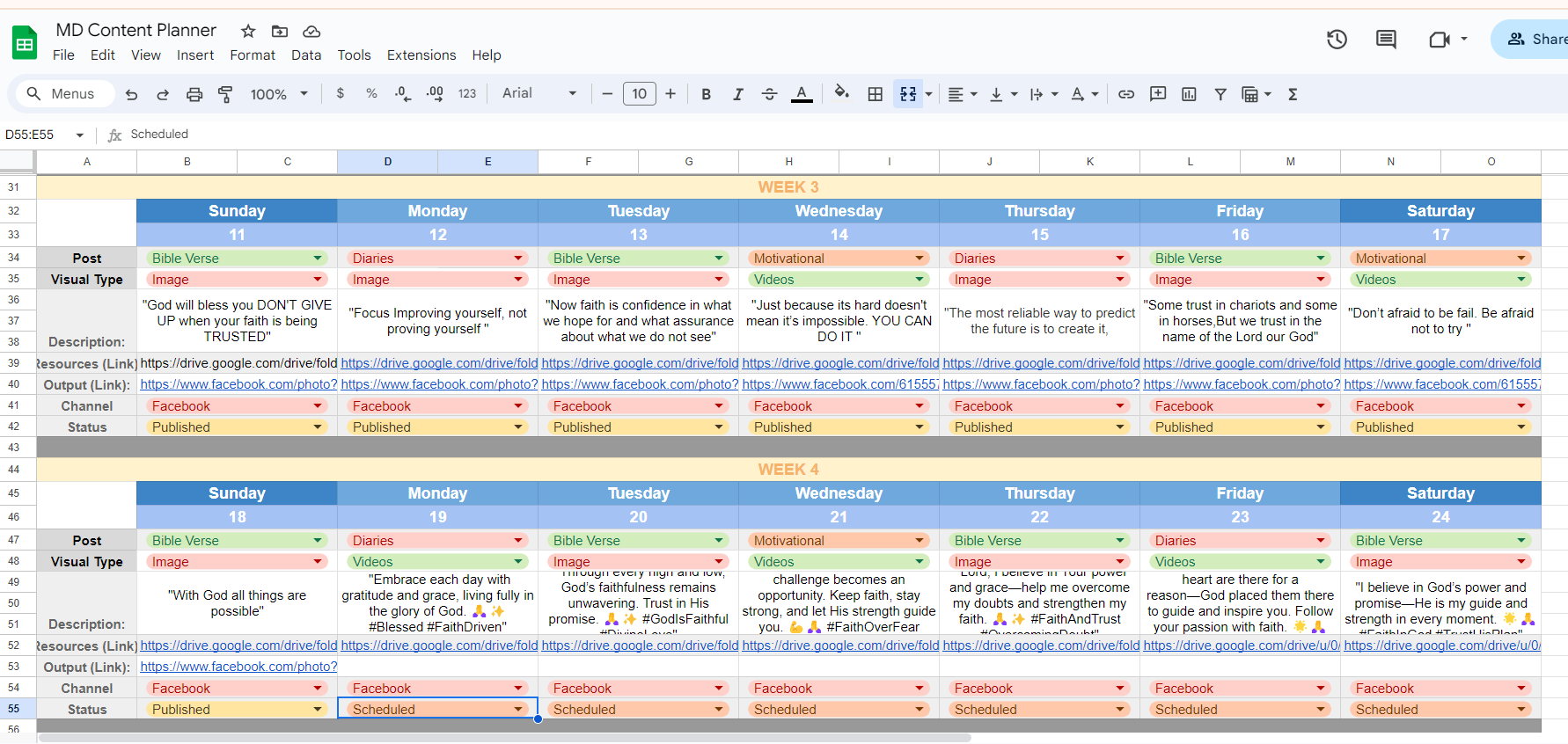Open the Arial font dropdown
Image resolution: width=1568 pixels, height=744 pixels.
[x=539, y=93]
